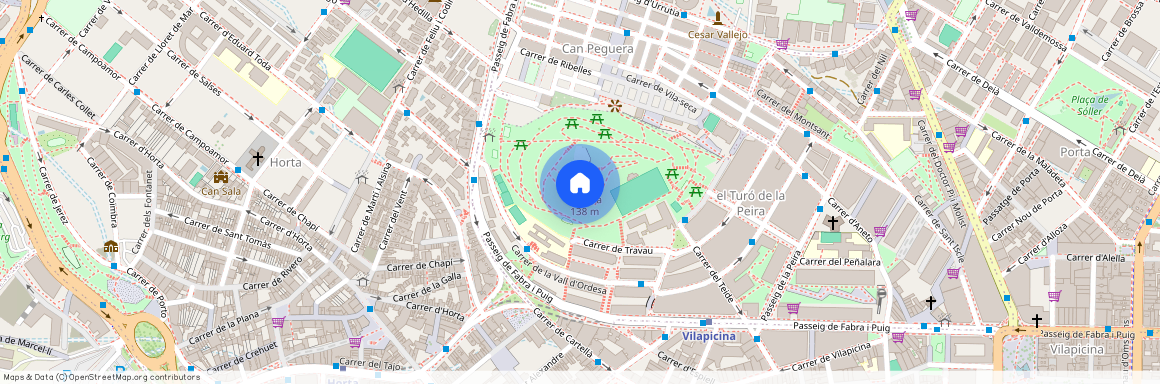Click the shelter icon left of Carrer de Chapí

tap(362, 282)
